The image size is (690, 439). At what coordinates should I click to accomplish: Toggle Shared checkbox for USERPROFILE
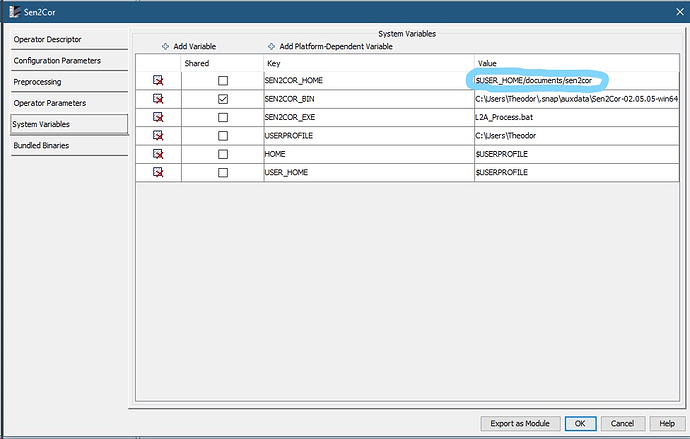coord(223,135)
